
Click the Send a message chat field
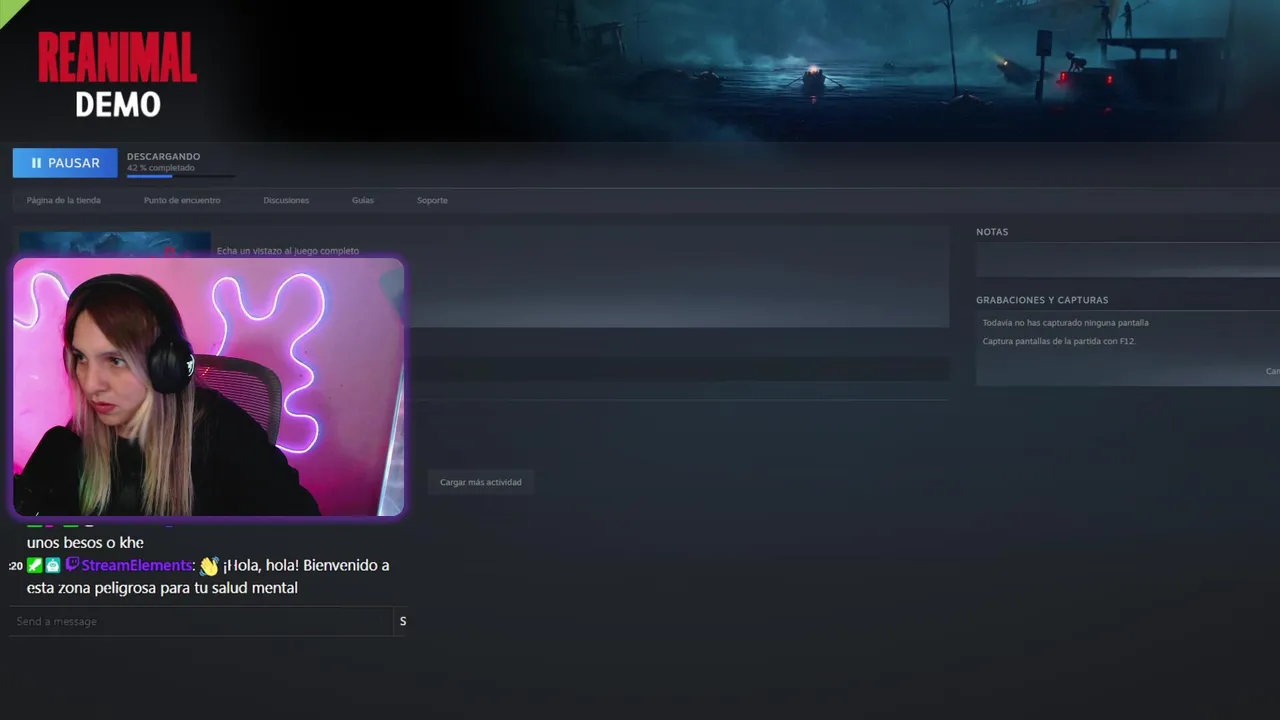tap(200, 621)
